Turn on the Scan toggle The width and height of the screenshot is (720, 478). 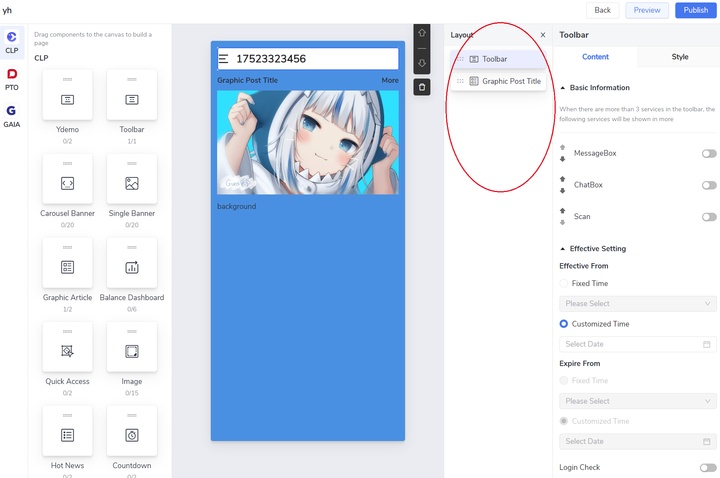(x=708, y=216)
